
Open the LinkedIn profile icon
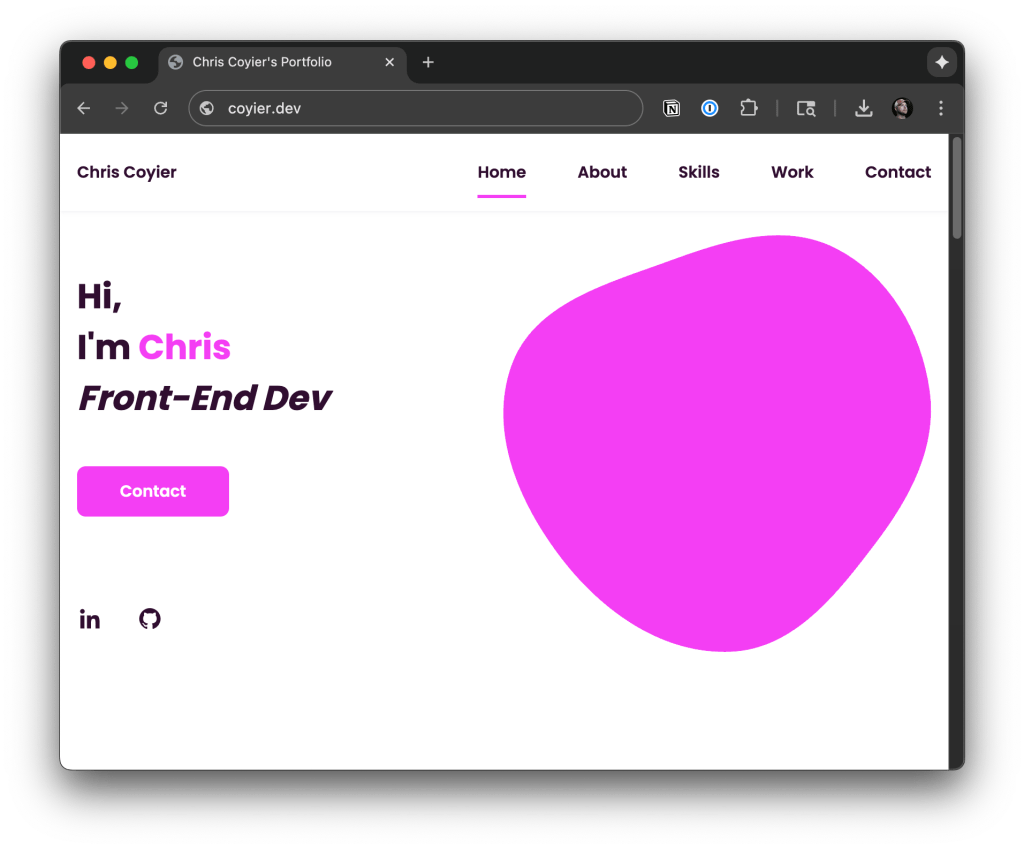click(90, 619)
